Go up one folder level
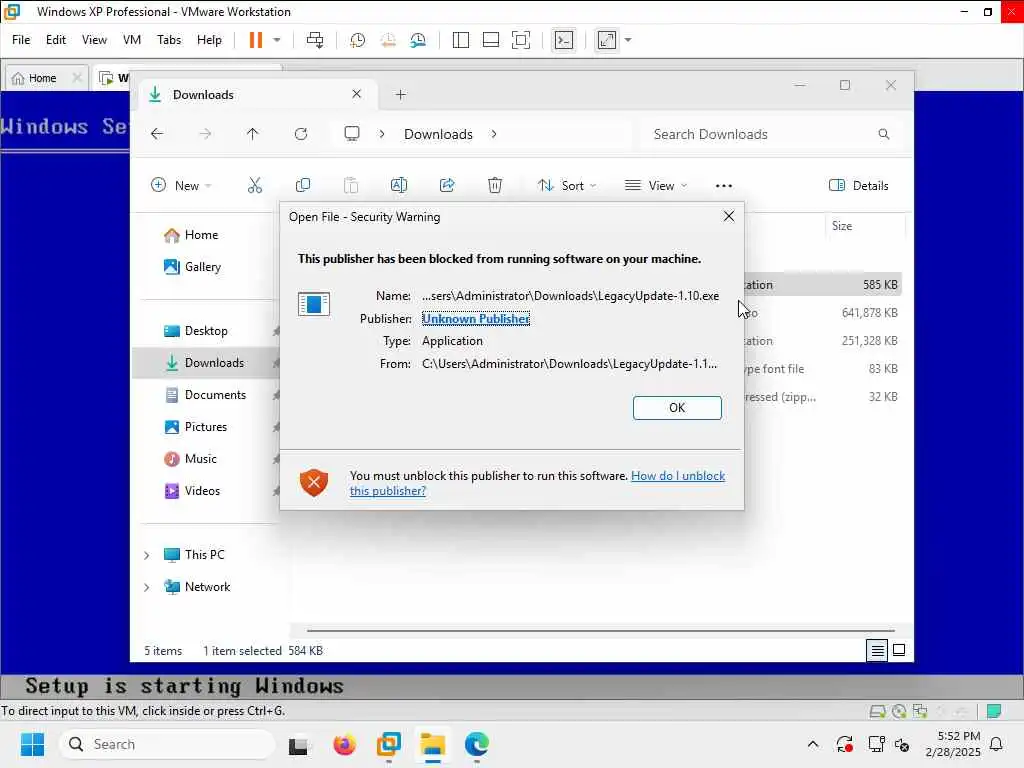 253,134
